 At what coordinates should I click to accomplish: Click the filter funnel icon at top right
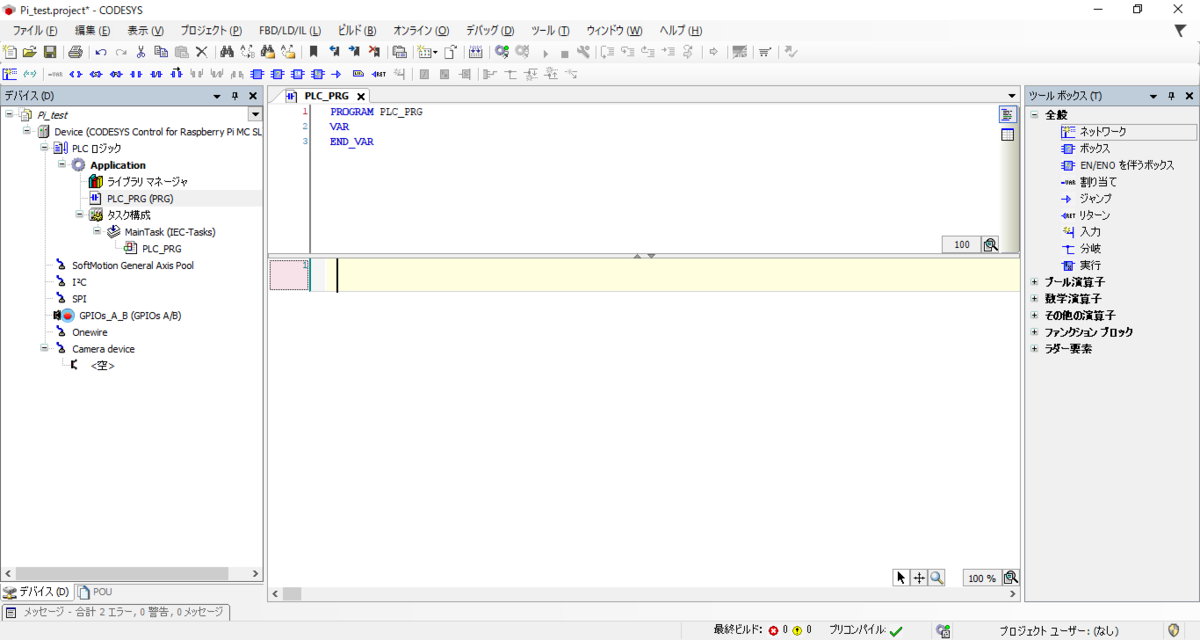coord(1180,31)
